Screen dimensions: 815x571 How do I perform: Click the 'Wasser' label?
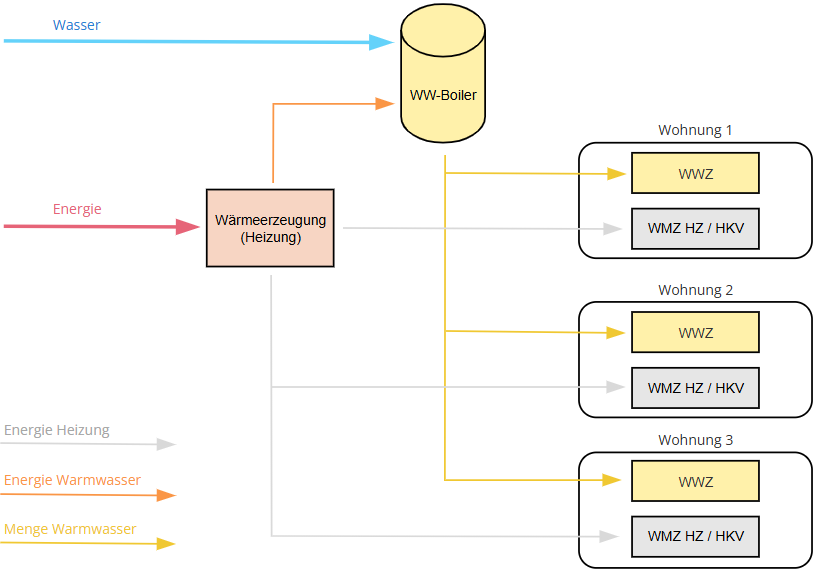[76, 25]
